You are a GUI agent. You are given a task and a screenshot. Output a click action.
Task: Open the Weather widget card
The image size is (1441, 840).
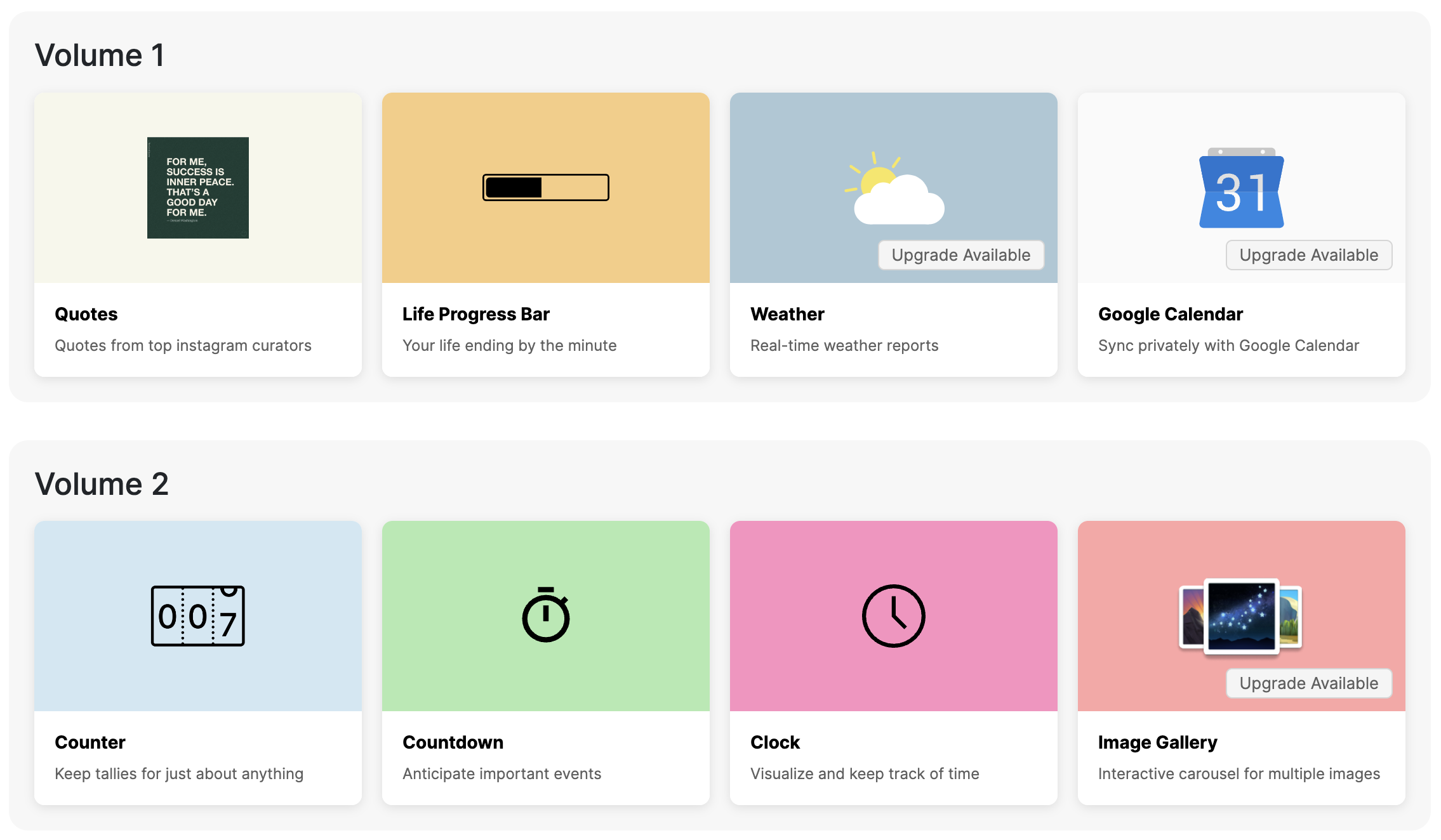893,330
